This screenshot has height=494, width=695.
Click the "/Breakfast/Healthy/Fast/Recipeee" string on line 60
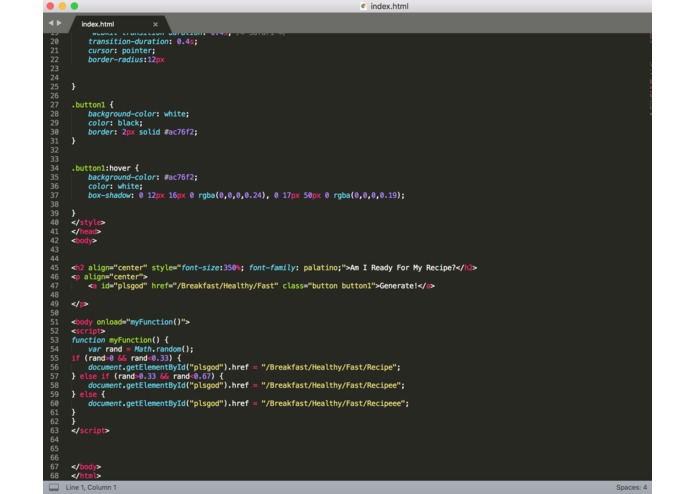click(333, 403)
